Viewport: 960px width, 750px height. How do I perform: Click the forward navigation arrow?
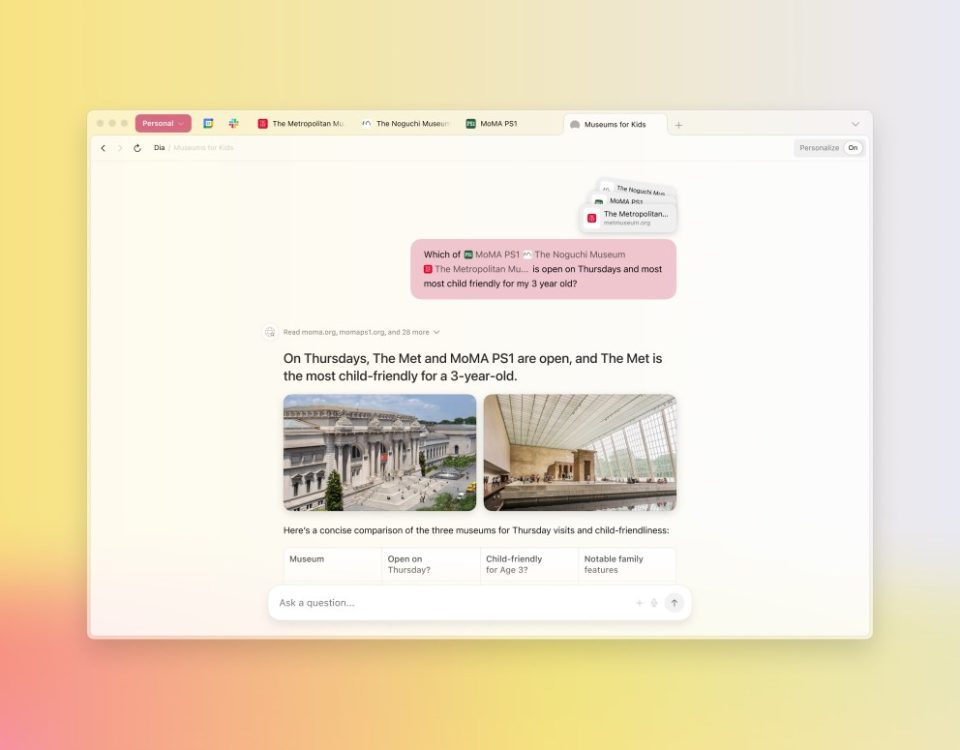(120, 147)
